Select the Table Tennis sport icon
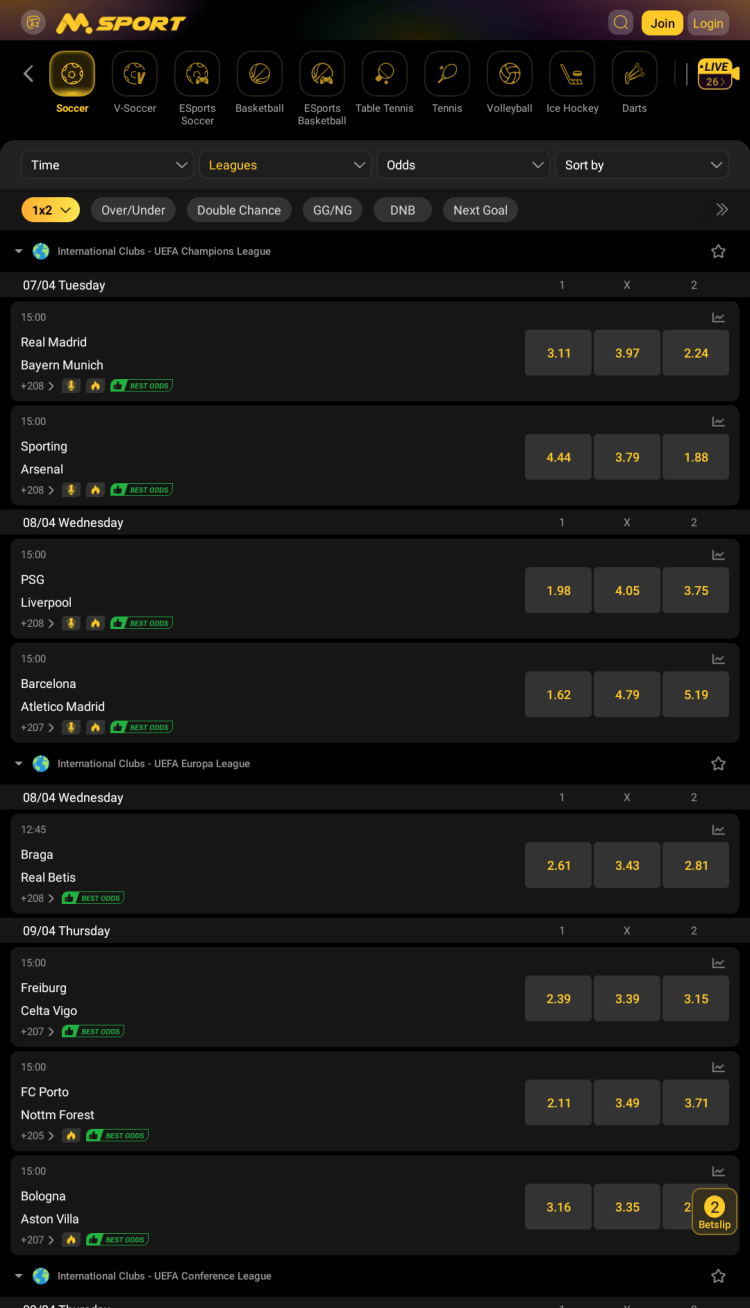 [x=384, y=74]
